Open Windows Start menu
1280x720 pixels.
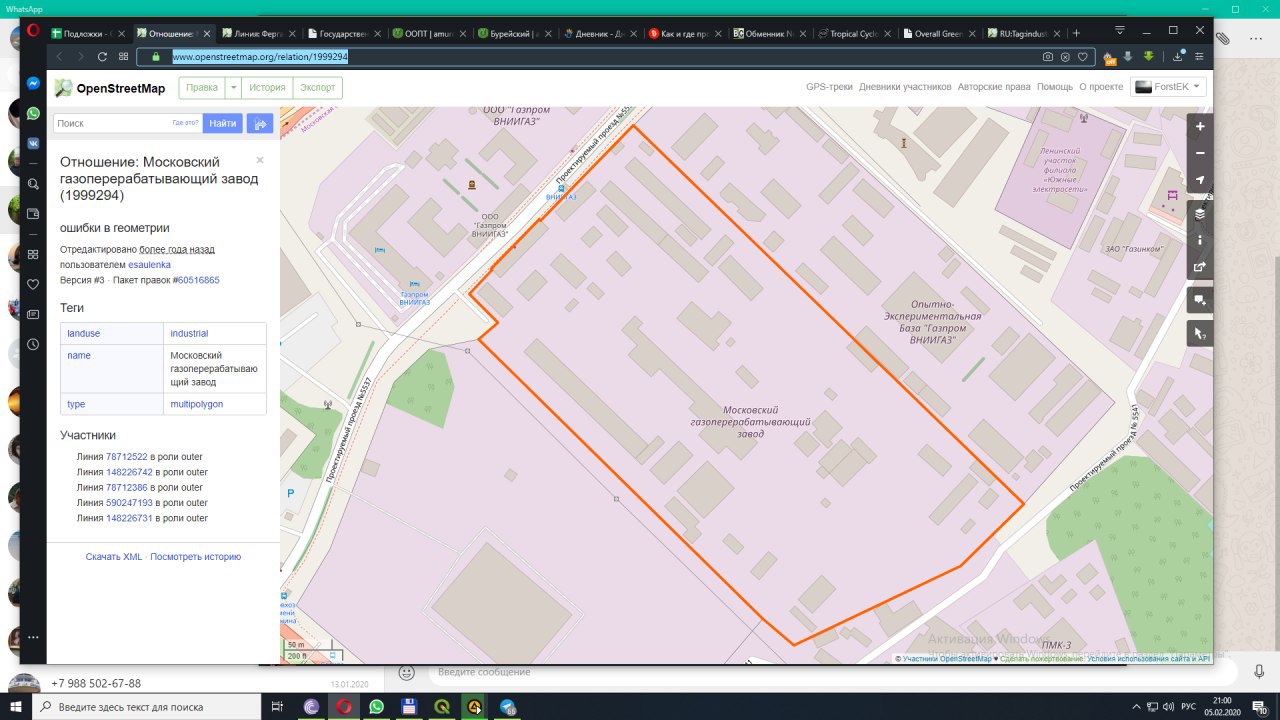point(15,706)
